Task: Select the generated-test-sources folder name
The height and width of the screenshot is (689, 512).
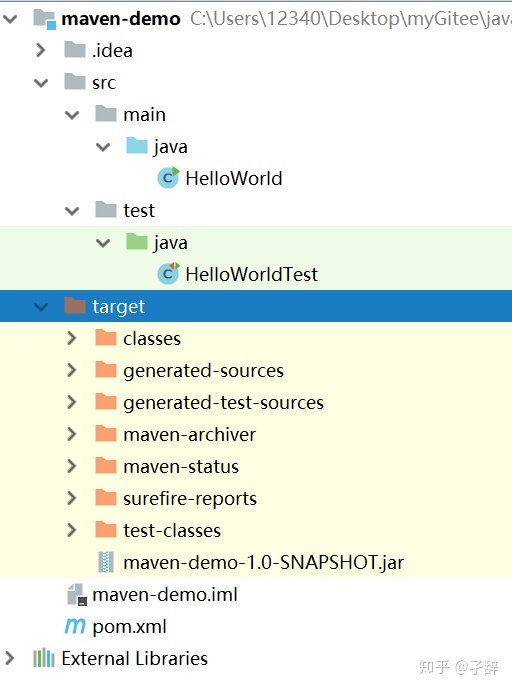Action: (223, 403)
